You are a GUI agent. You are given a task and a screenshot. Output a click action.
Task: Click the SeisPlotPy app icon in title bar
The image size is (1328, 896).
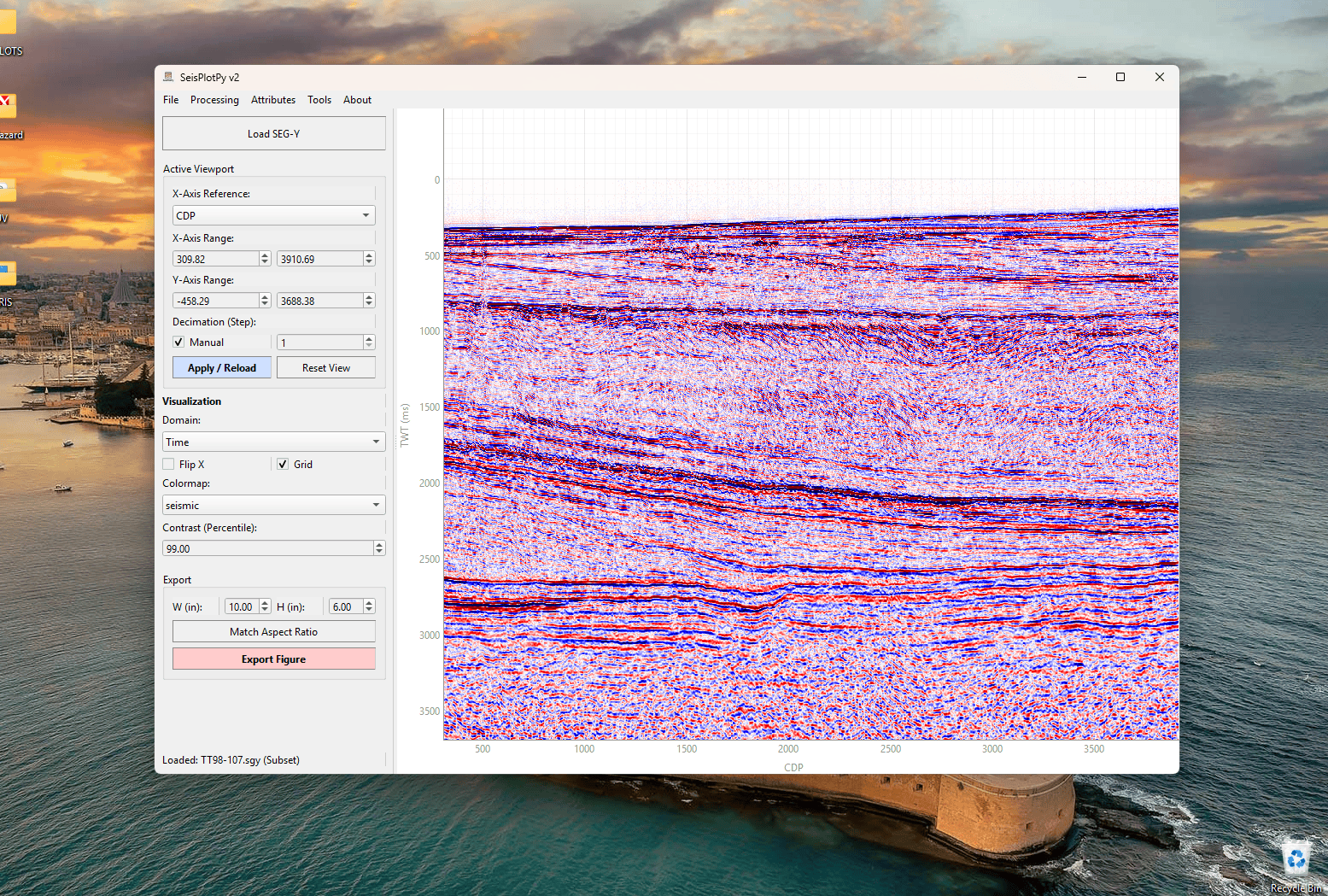(168, 77)
